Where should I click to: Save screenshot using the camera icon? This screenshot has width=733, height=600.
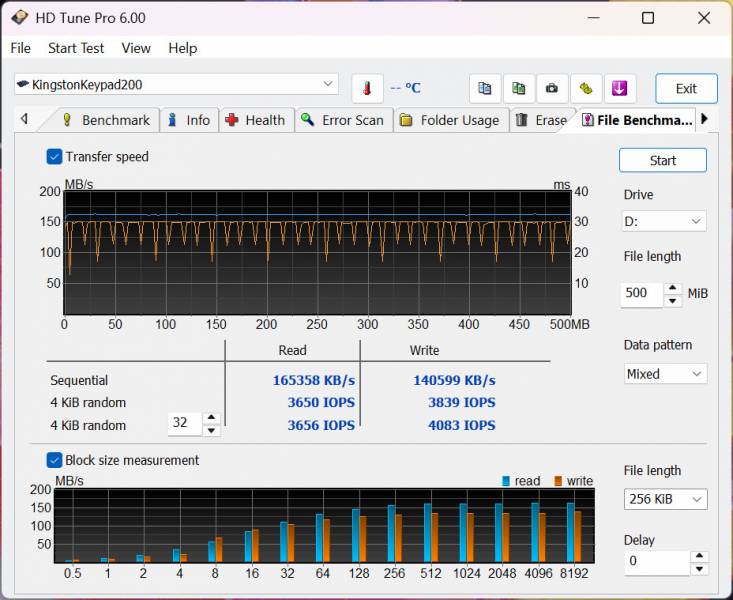pos(552,88)
